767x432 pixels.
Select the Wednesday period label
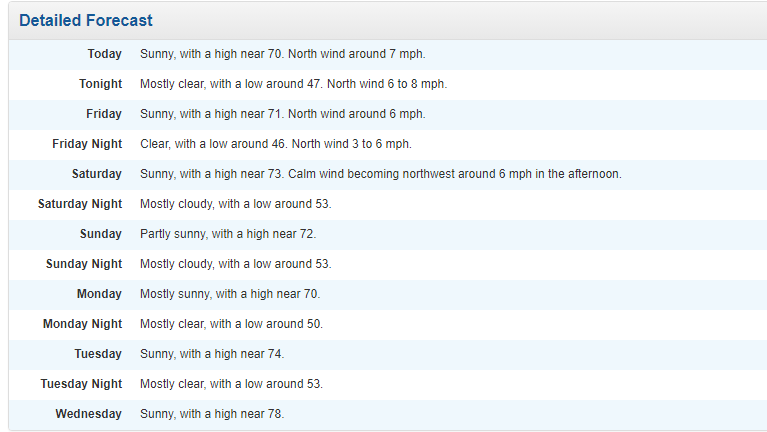(88, 414)
